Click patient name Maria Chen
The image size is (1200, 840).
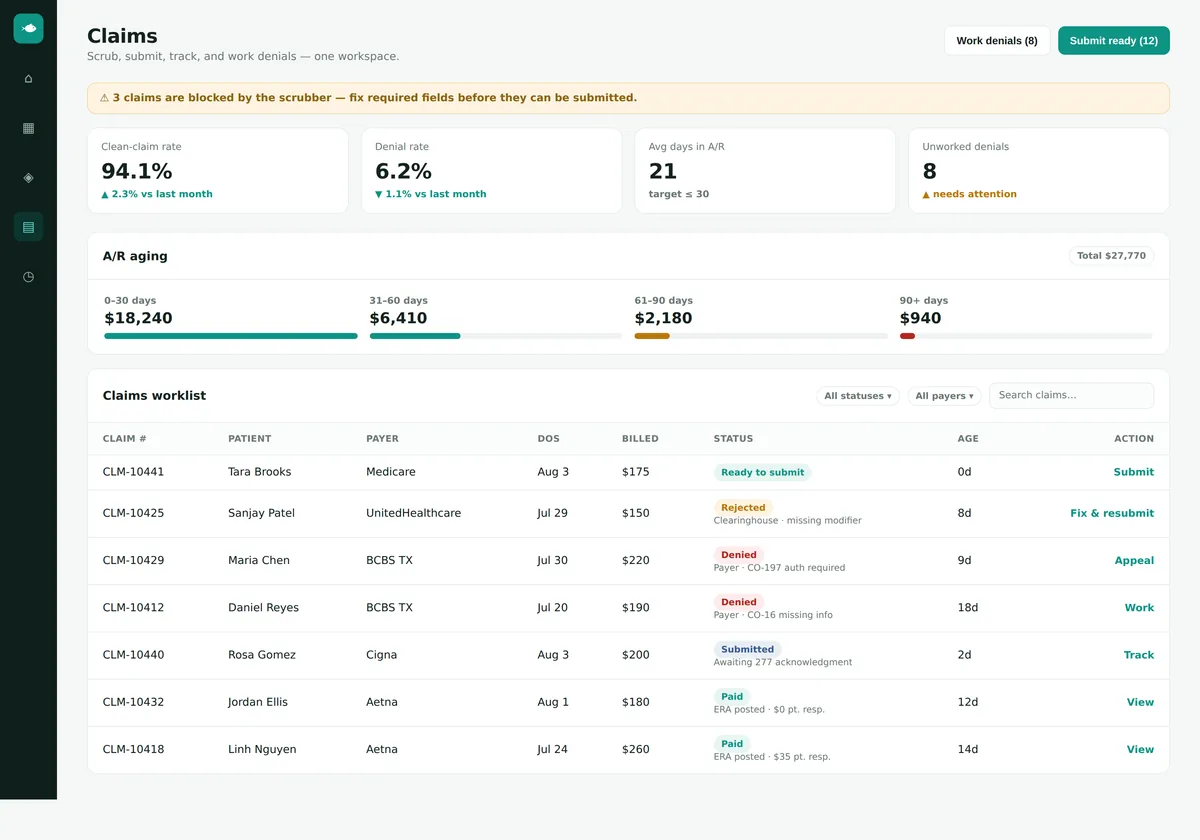[259, 561]
